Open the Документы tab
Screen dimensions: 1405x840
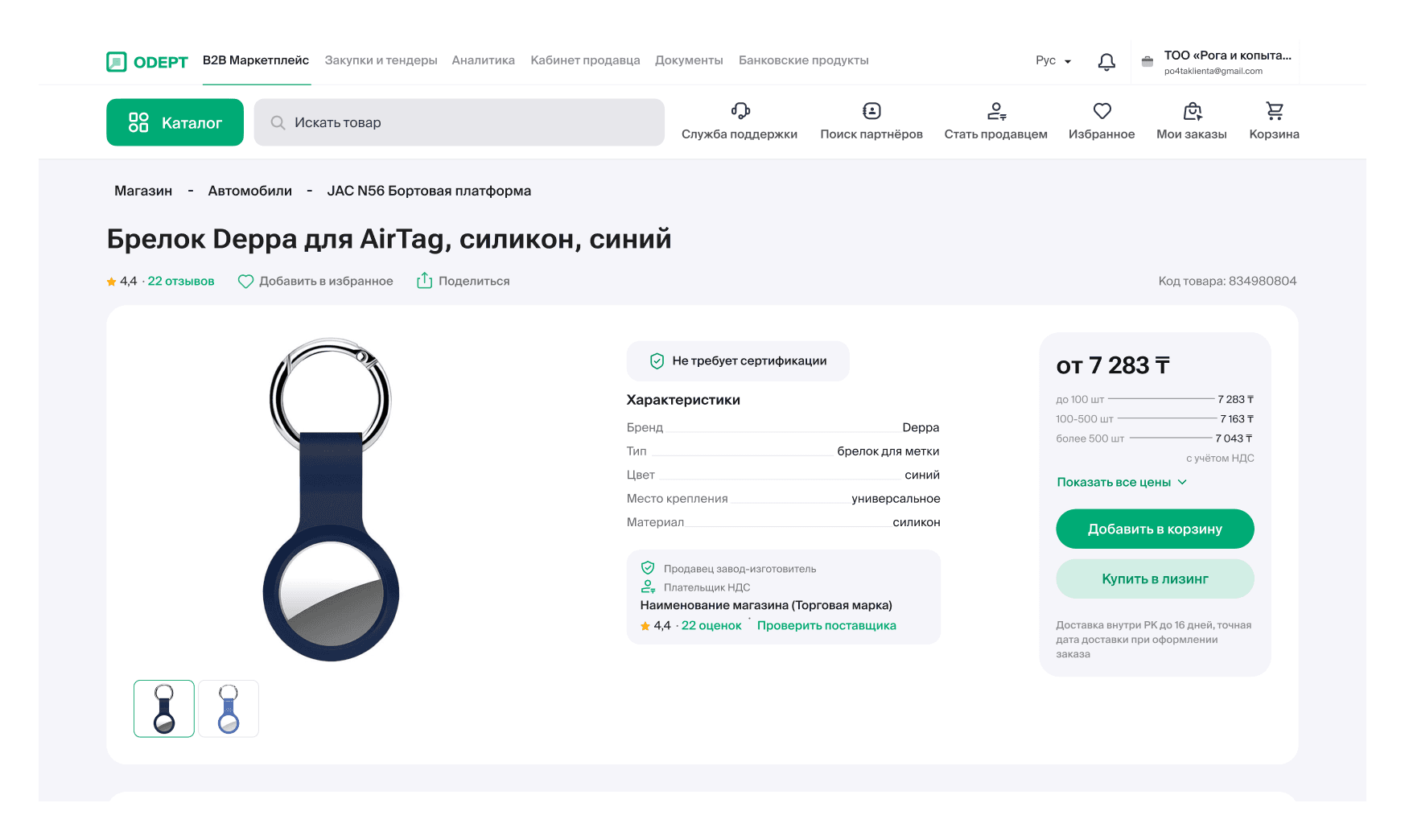[689, 60]
